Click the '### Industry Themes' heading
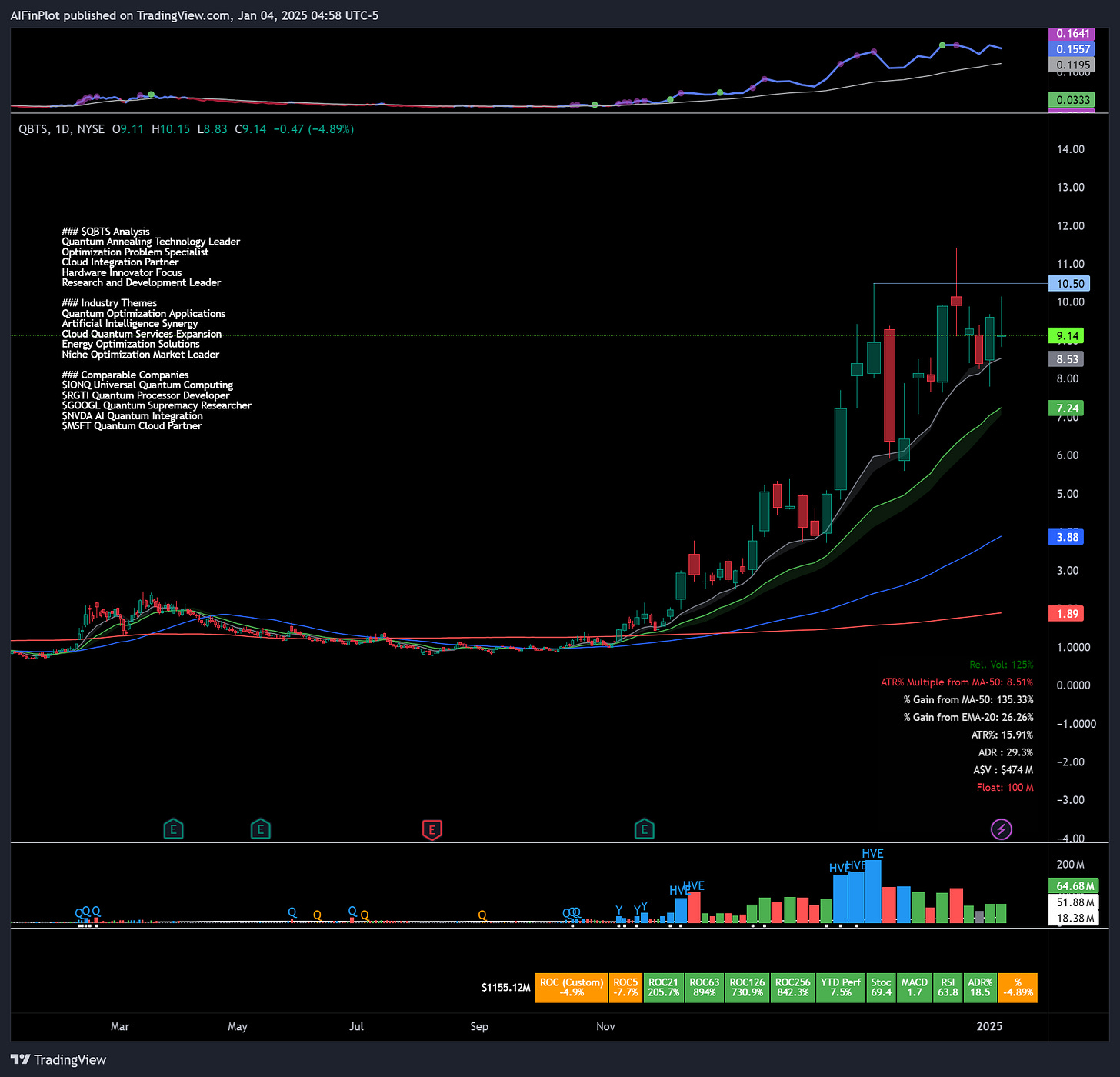The width and height of the screenshot is (1120, 1077). pyautogui.click(x=109, y=303)
